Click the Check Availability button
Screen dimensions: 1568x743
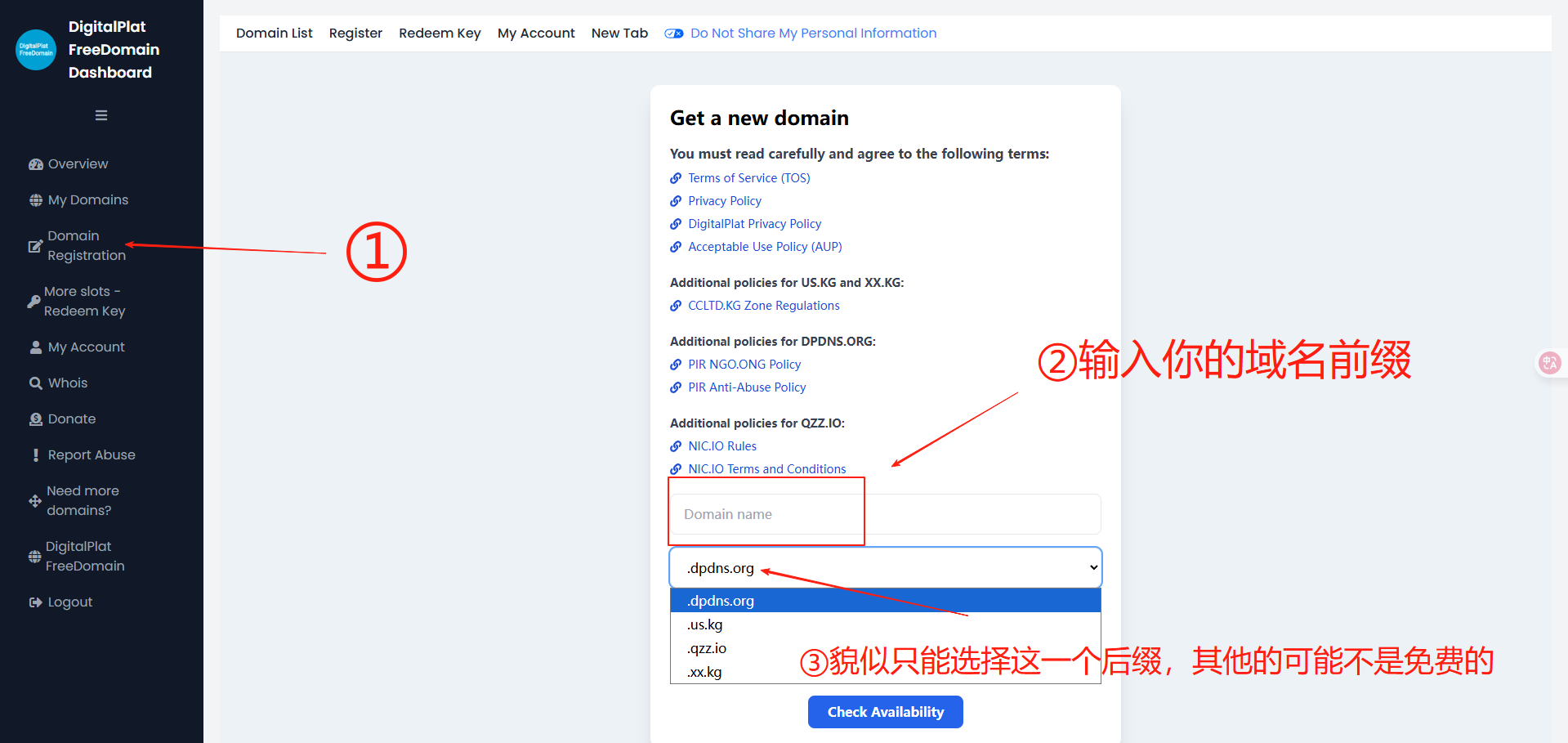coord(886,712)
